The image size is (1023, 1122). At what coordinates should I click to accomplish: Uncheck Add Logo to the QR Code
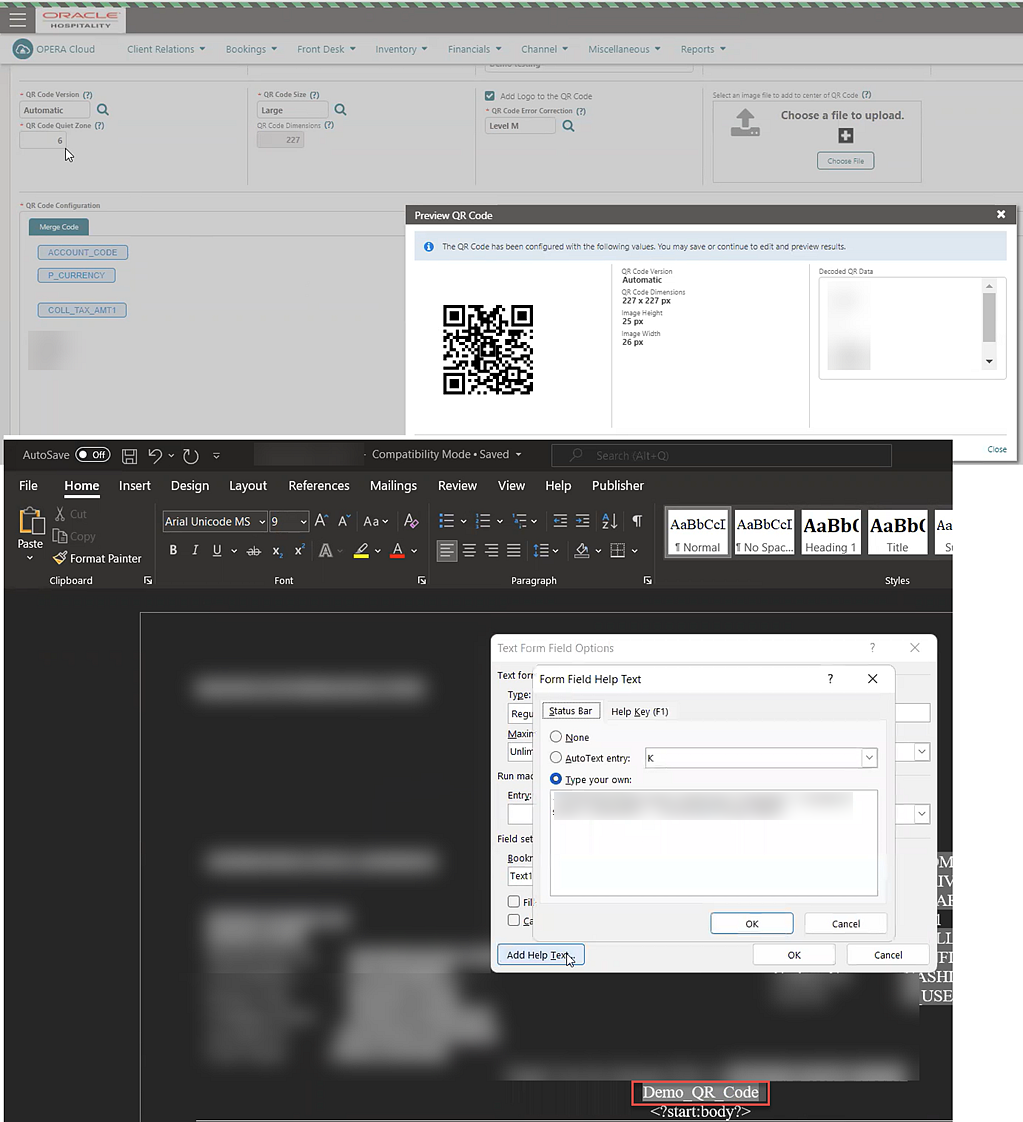point(489,94)
